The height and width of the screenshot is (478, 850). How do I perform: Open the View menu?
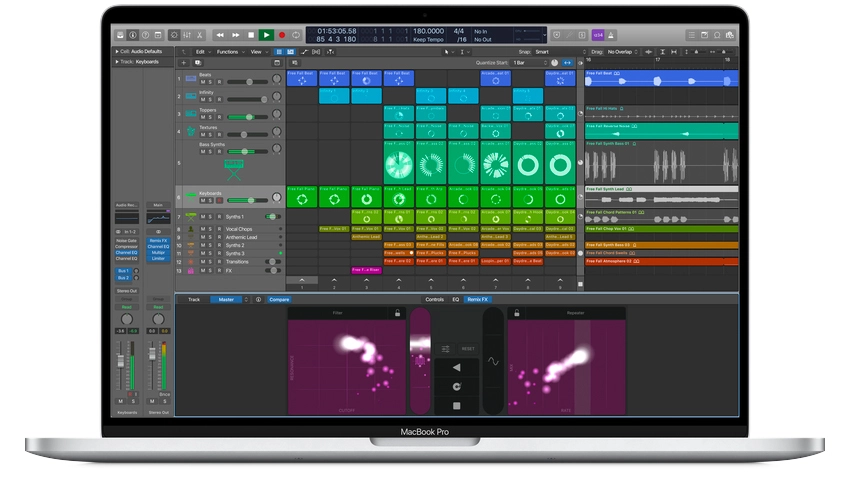click(259, 52)
